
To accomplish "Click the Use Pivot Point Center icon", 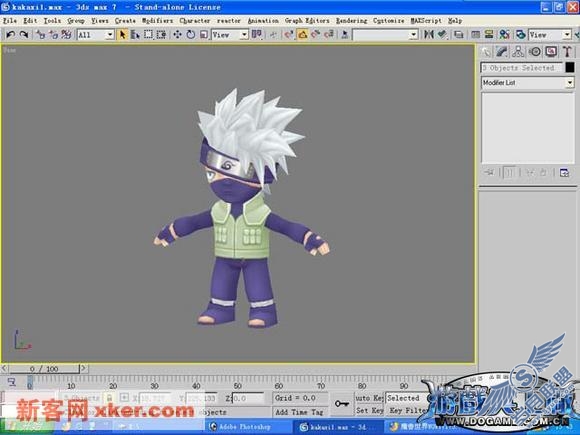I will 257,35.
